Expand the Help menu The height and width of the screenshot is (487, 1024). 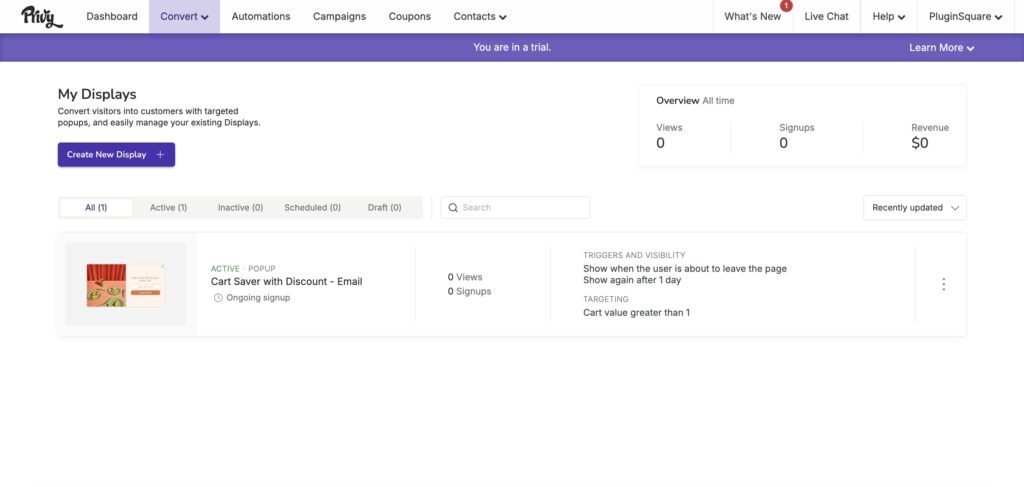point(888,17)
